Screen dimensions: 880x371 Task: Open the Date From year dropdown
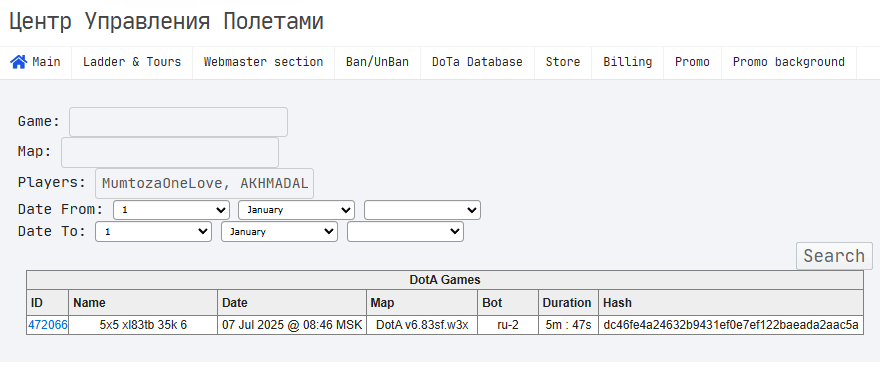pos(422,210)
